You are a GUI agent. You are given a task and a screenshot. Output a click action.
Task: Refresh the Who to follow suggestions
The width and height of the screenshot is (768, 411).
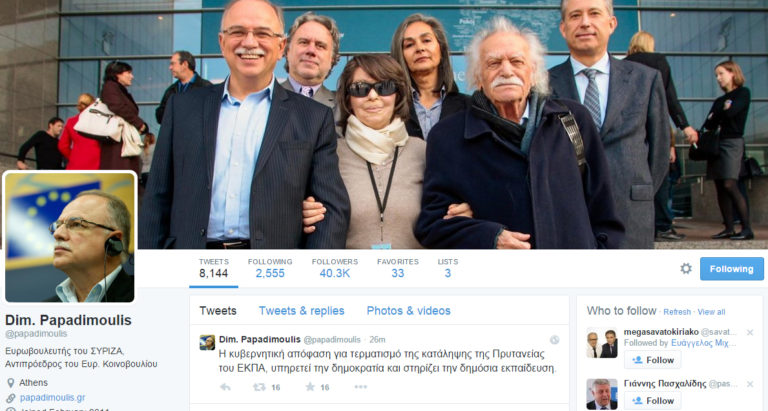point(677,312)
